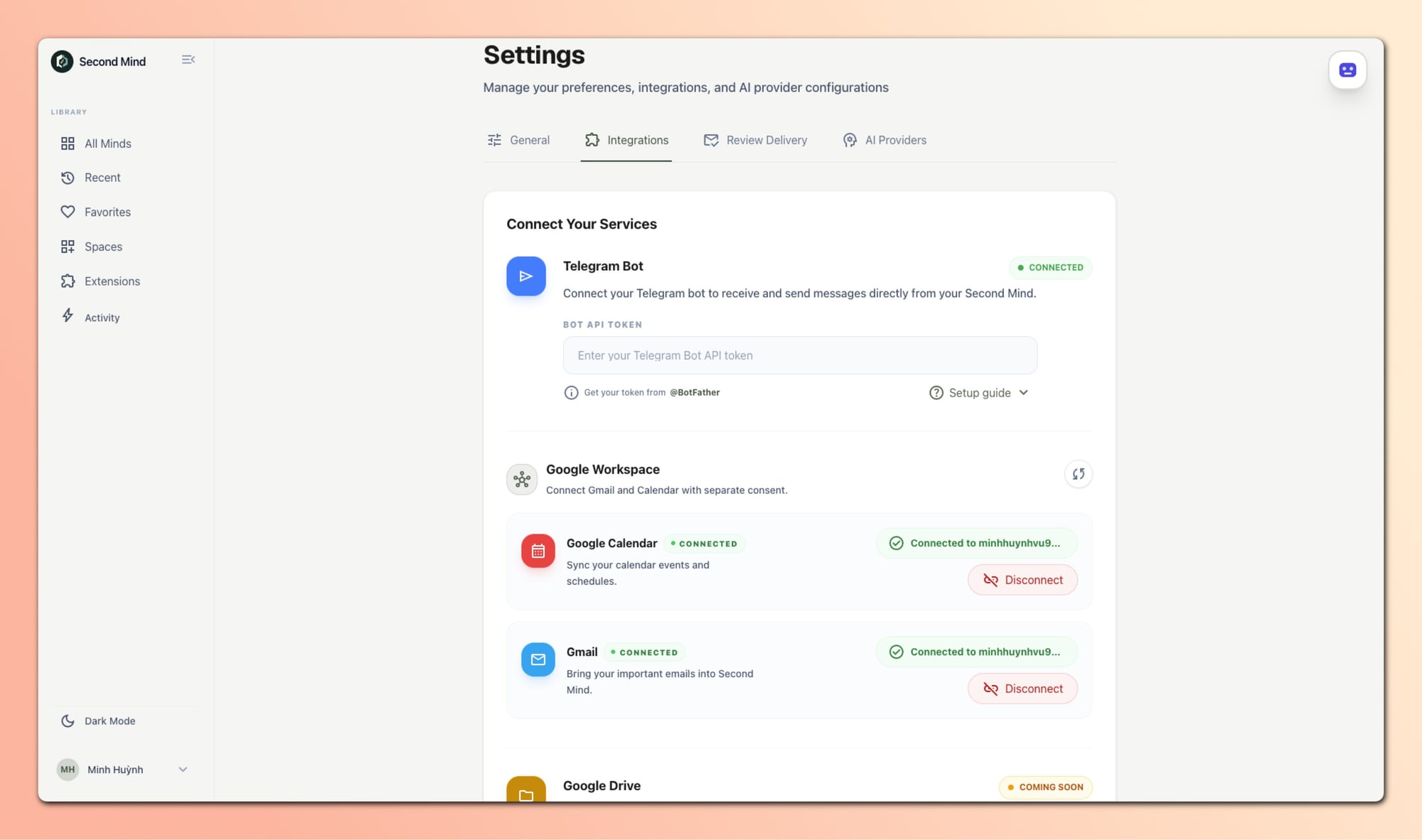Click the AI Providers head icon
This screenshot has height=840, width=1422.
pyautogui.click(x=850, y=140)
